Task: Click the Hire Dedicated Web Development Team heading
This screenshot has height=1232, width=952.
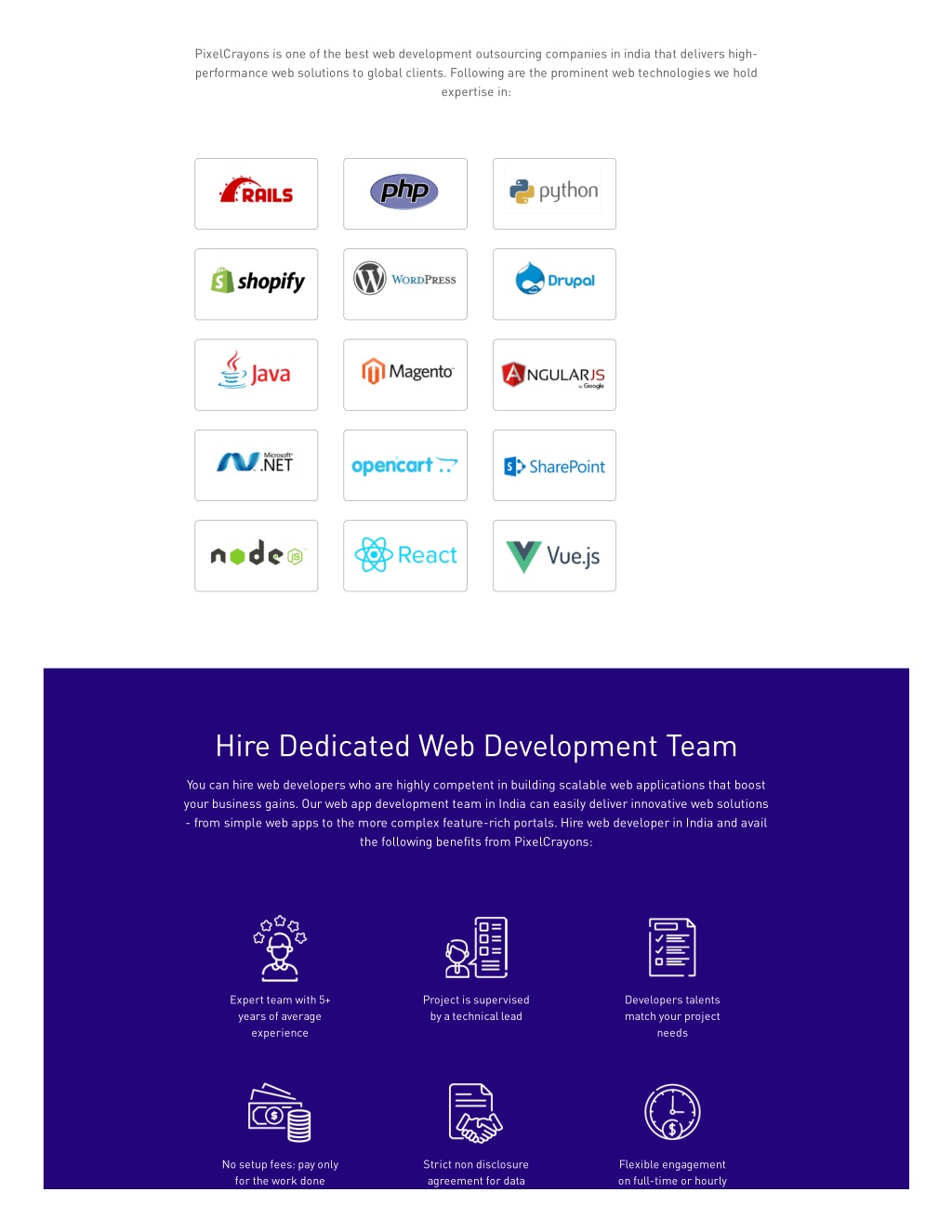Action: [476, 746]
